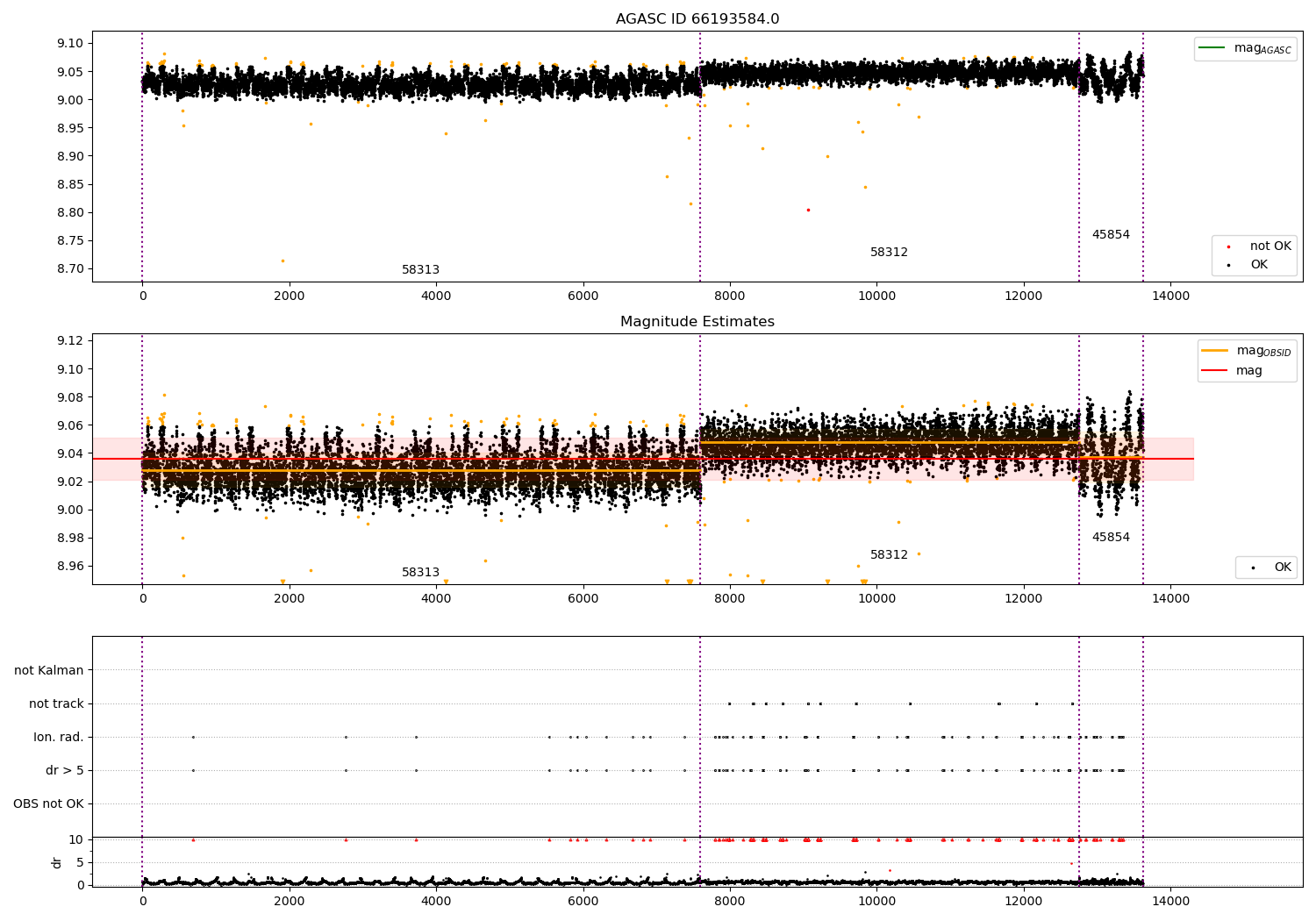
Task: Click the lowest orange outlier near 8.71 in top plot
Action: point(283,261)
